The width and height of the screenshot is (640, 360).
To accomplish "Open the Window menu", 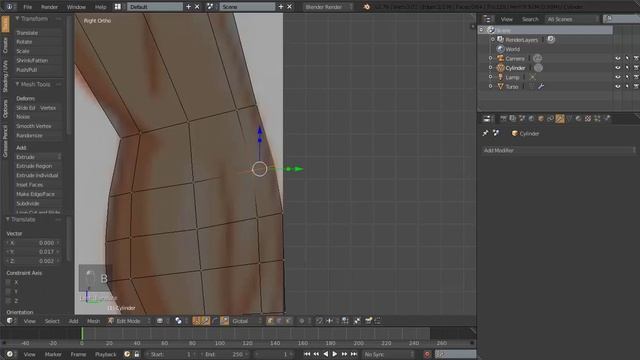I will click(x=76, y=7).
